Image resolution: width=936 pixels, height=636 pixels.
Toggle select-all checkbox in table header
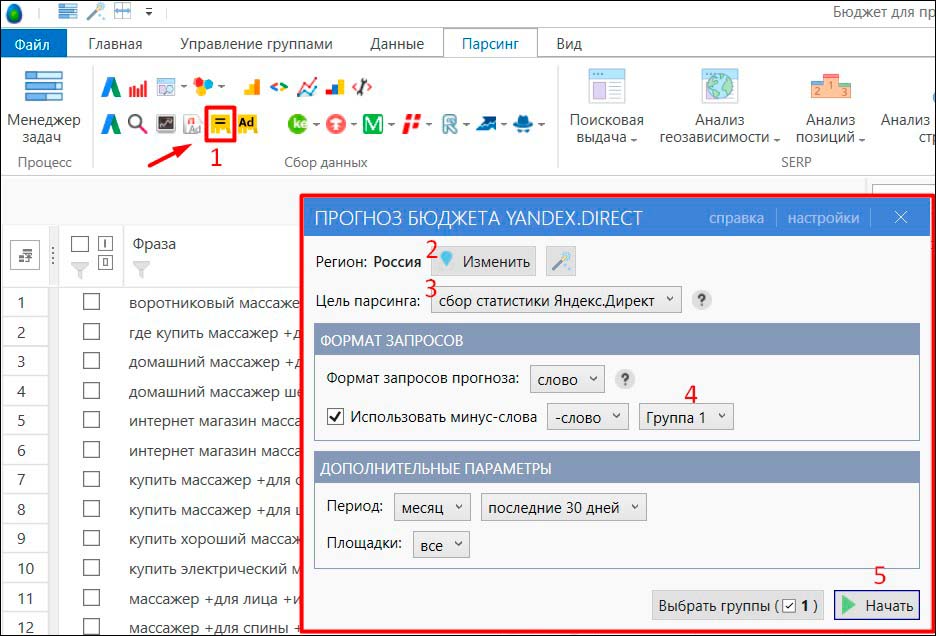[x=79, y=244]
